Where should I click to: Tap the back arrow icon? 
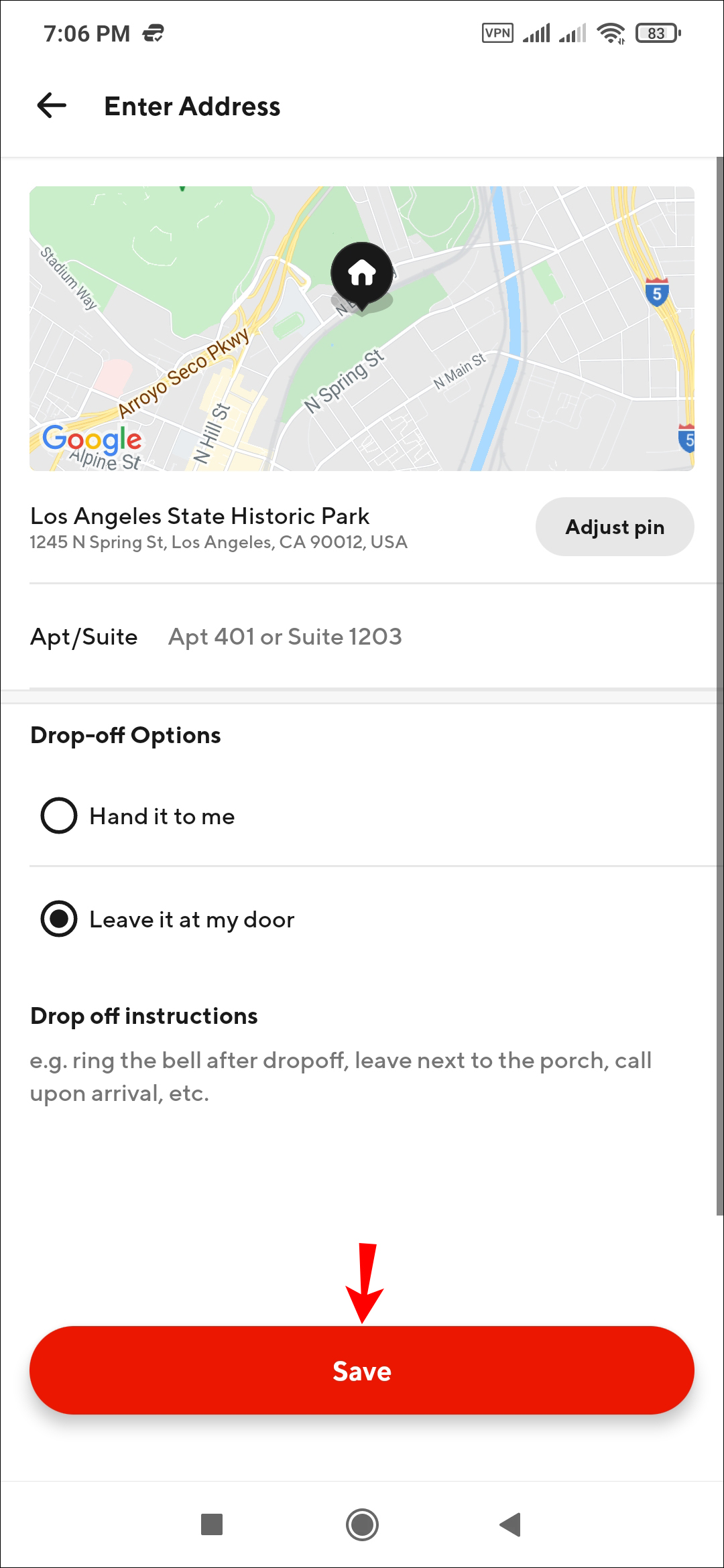pyautogui.click(x=52, y=106)
